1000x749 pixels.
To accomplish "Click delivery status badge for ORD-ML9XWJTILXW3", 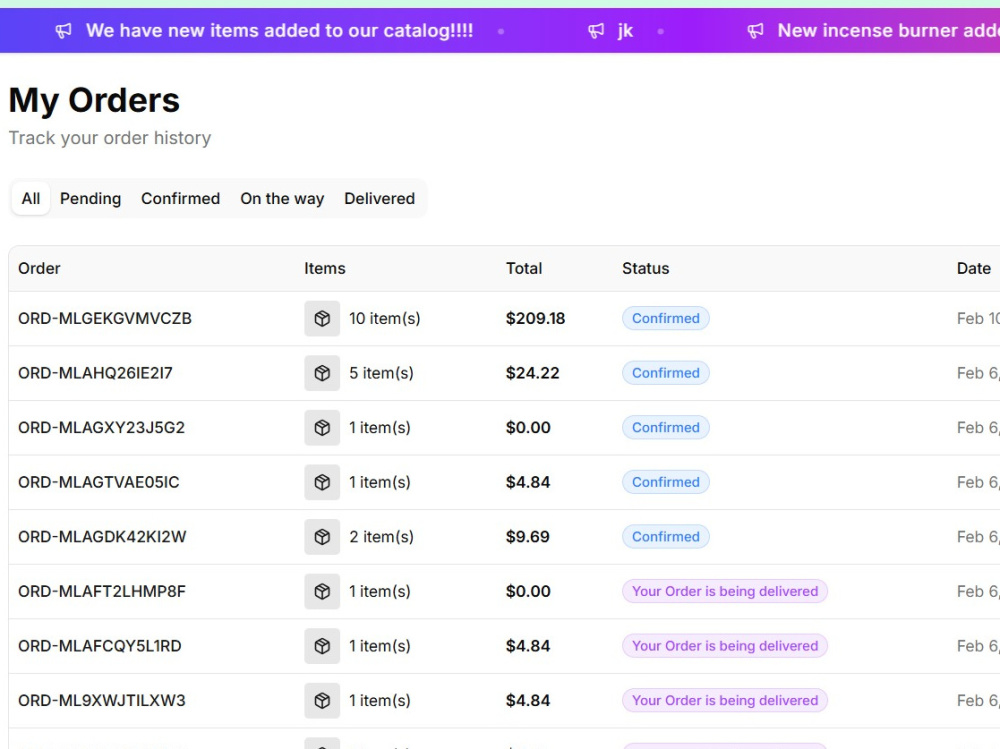I will [725, 701].
